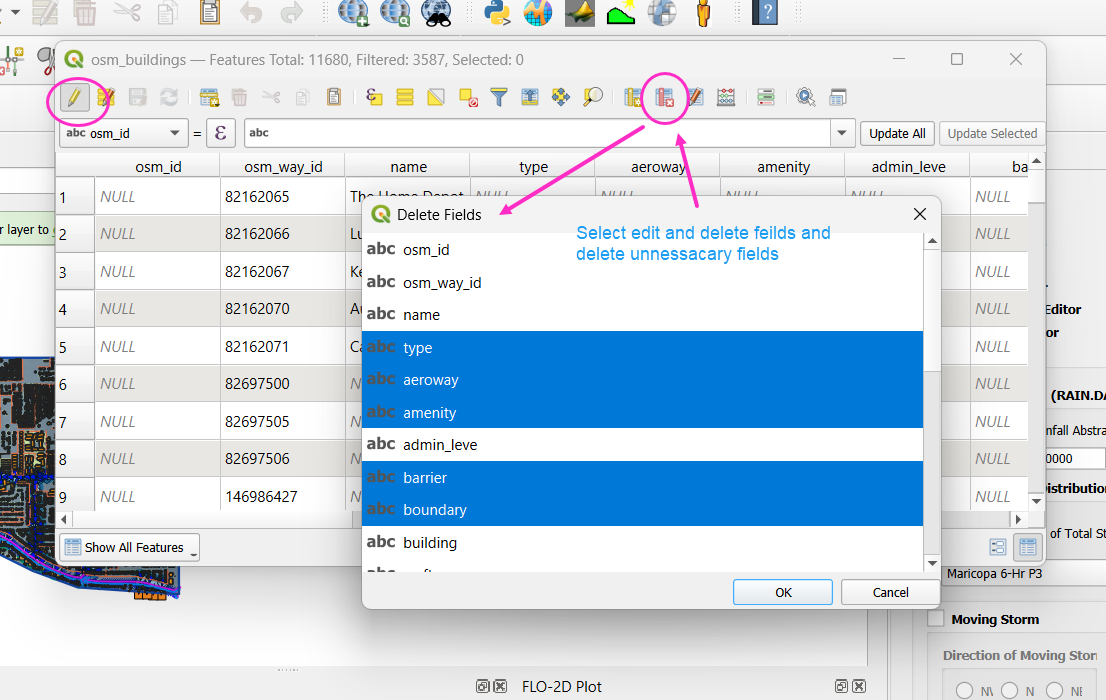This screenshot has width=1106, height=700.
Task: Switch to table view icon at bottom right
Action: pos(1027,547)
